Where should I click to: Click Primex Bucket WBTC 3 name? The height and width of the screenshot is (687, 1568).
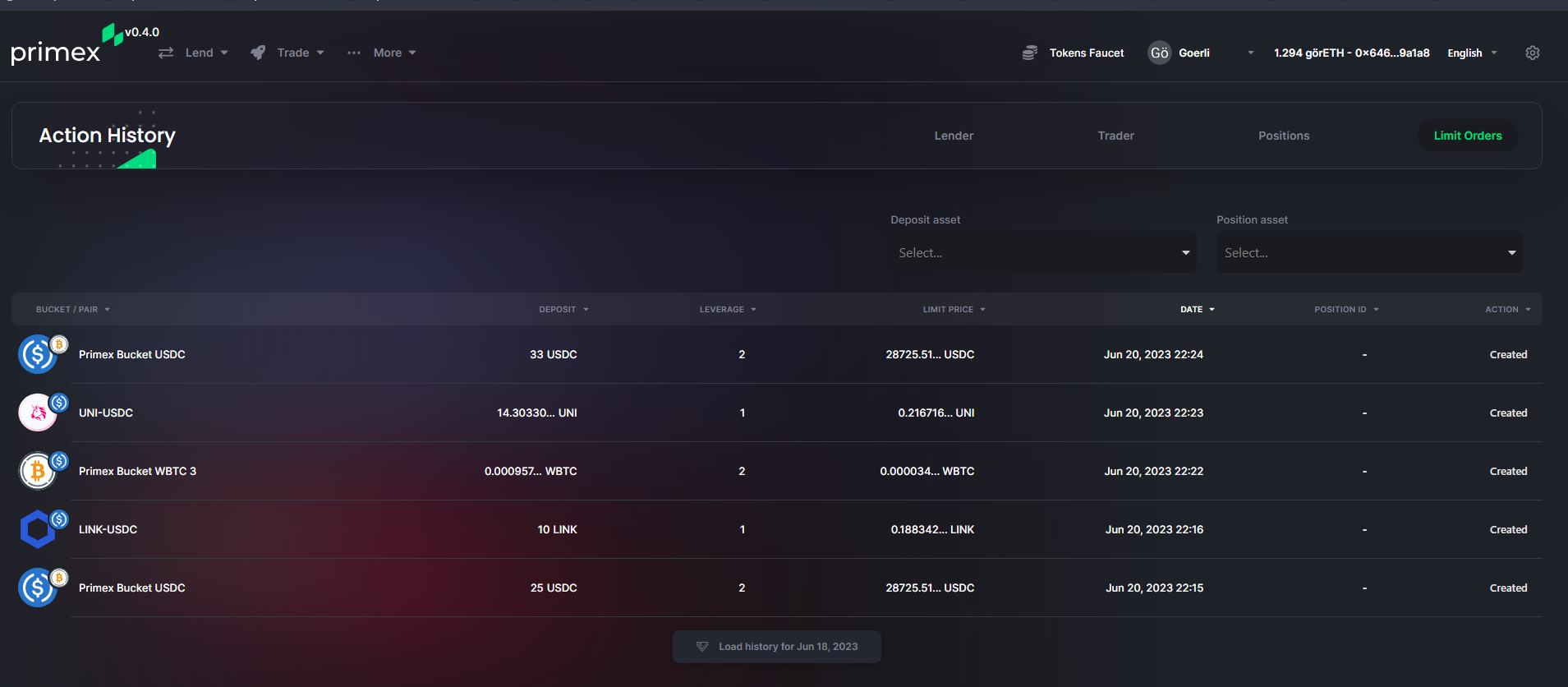tap(137, 471)
